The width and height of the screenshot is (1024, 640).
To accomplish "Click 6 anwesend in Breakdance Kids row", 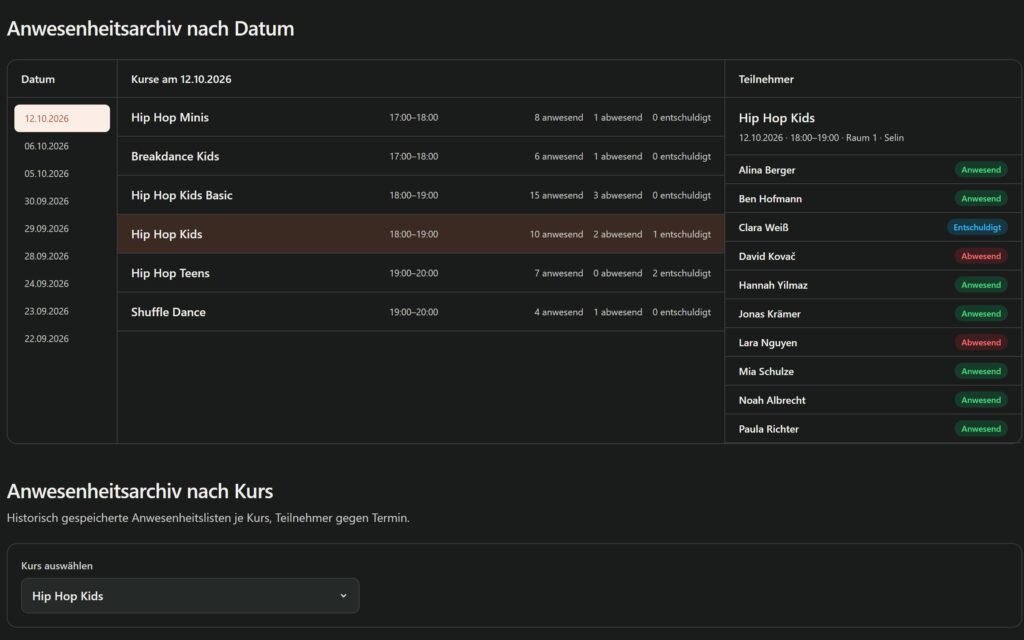I will pos(558,156).
